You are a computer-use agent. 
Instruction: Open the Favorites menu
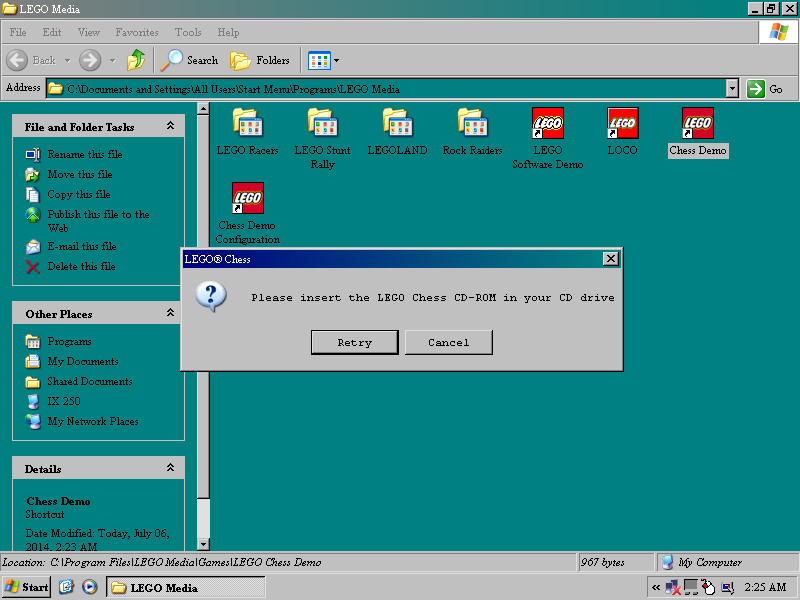(137, 32)
